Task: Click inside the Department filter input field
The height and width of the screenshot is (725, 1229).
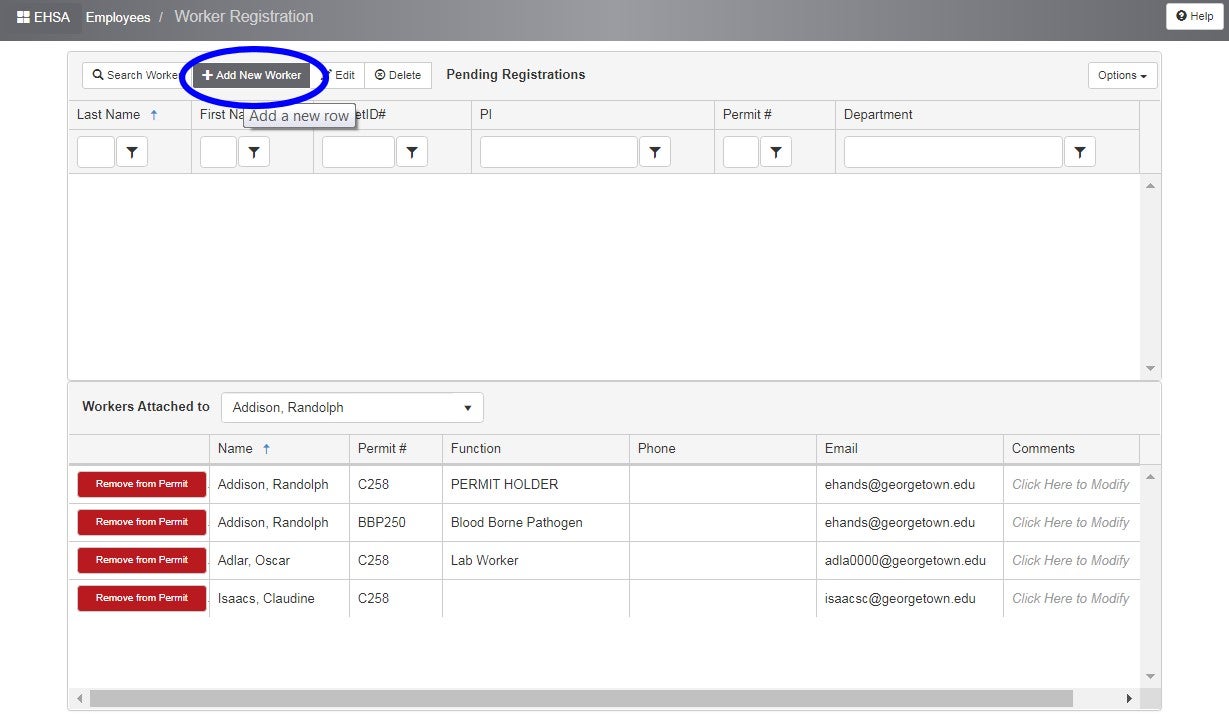Action: tap(951, 151)
